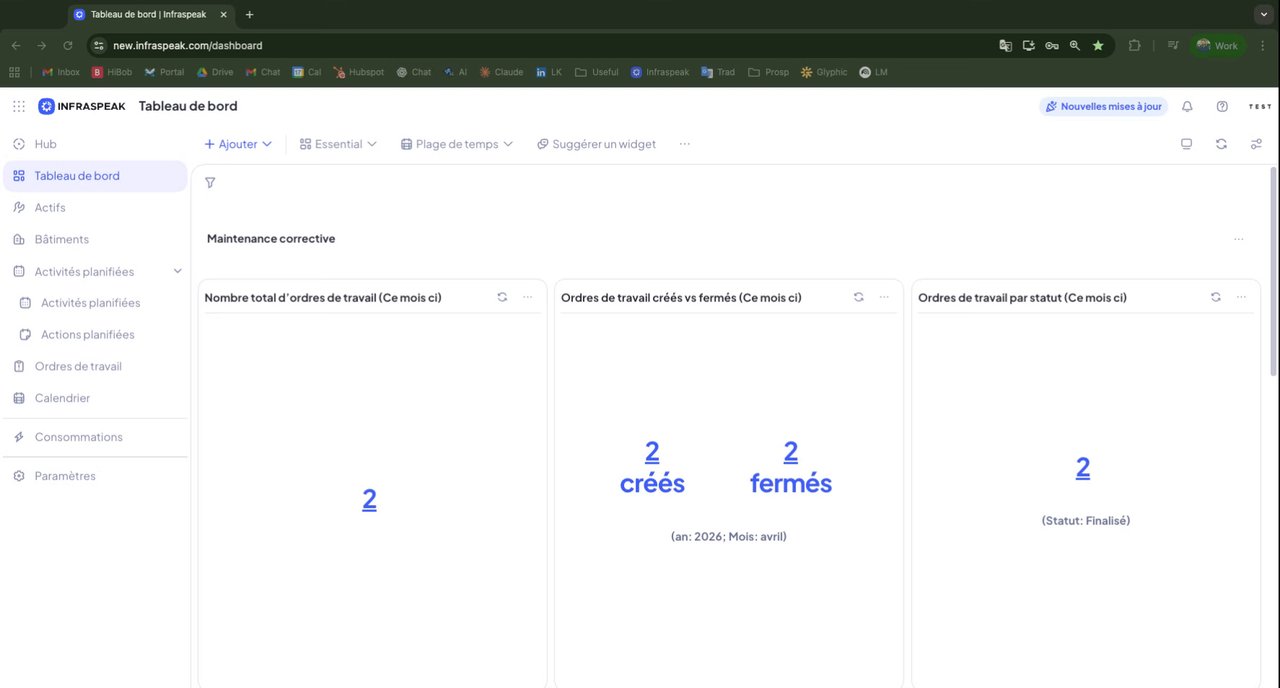Screen dimensions: 1280x688
Task: Open the app grid launcher icon
Action: pos(19,106)
